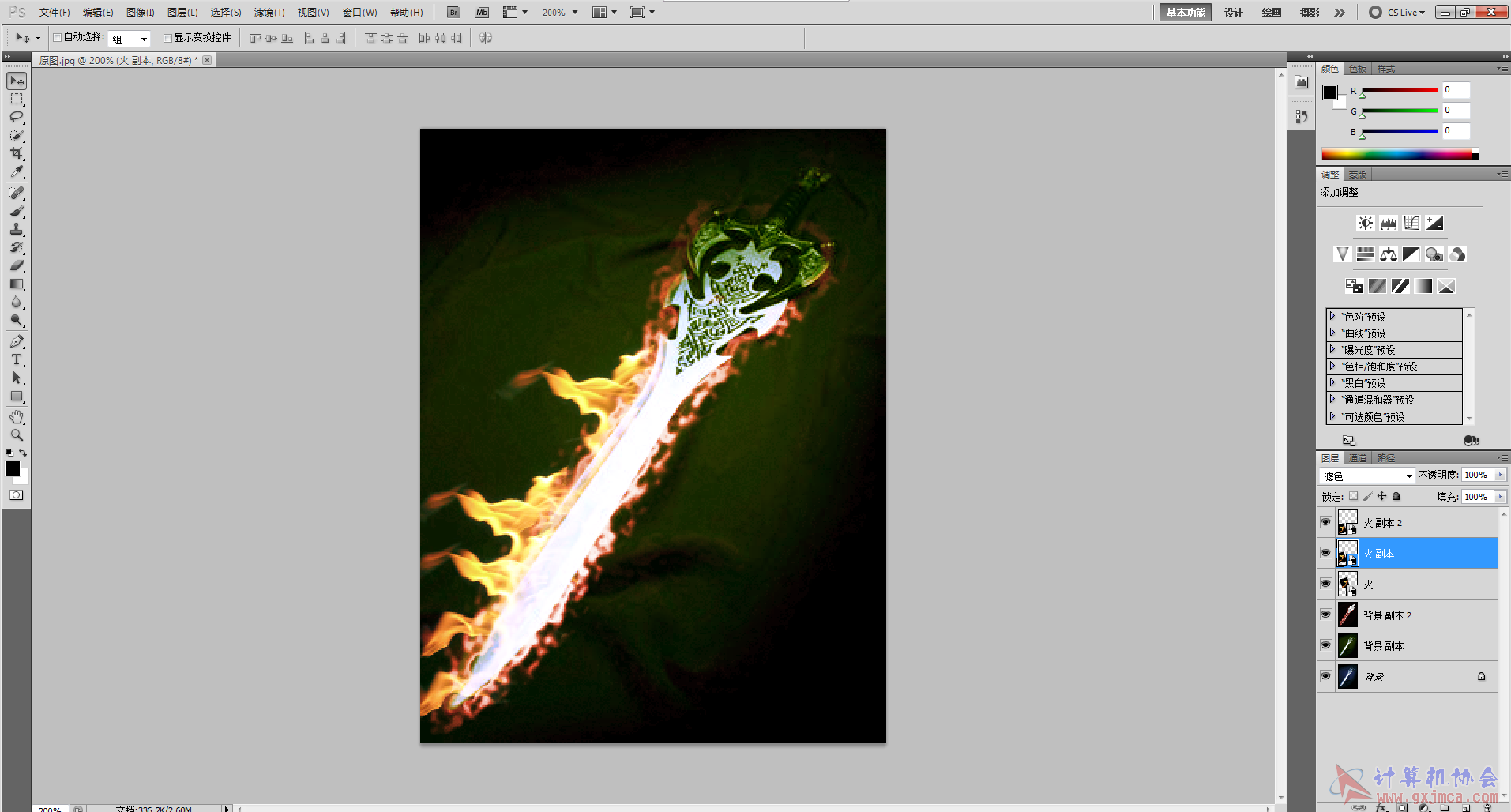Select the Clone Stamp tool
Image resolution: width=1511 pixels, height=812 pixels.
click(17, 229)
